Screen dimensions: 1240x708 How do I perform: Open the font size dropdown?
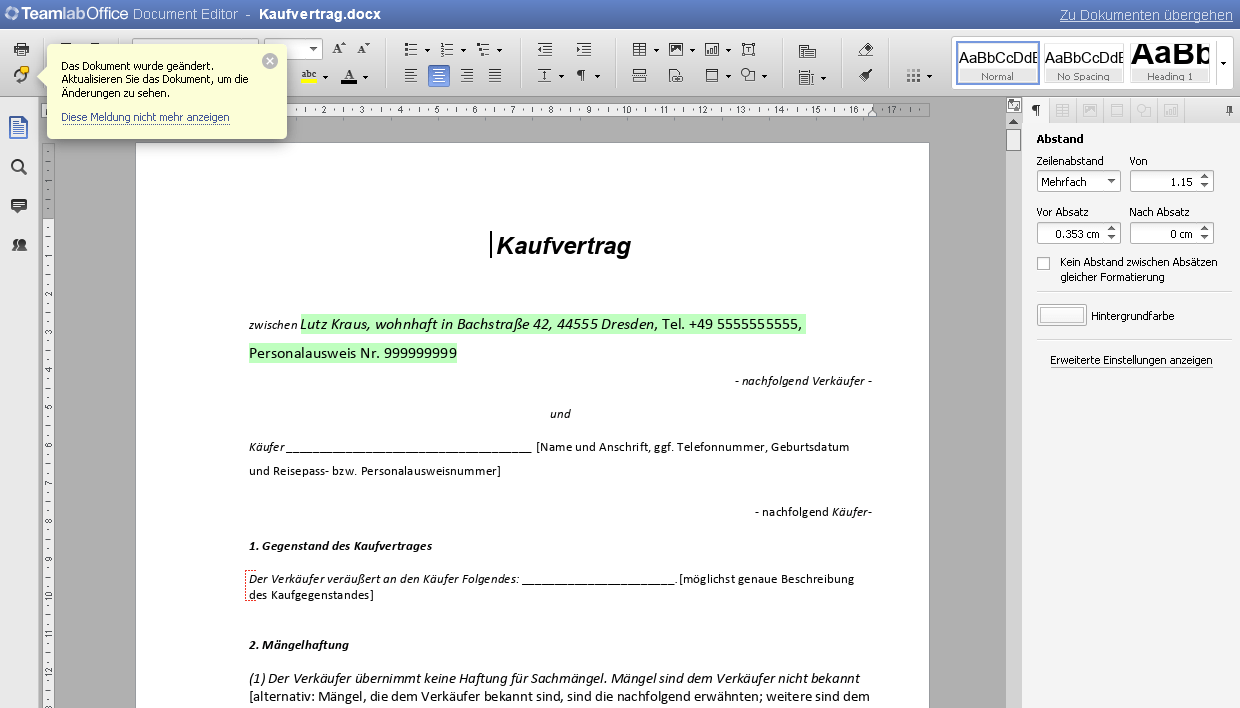[314, 49]
